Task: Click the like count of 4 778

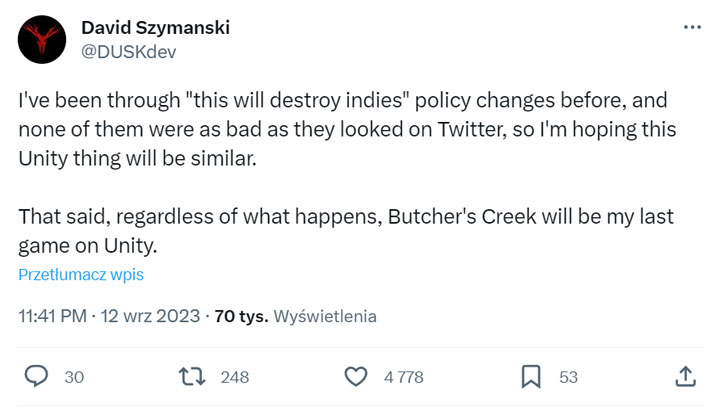Action: 404,377
